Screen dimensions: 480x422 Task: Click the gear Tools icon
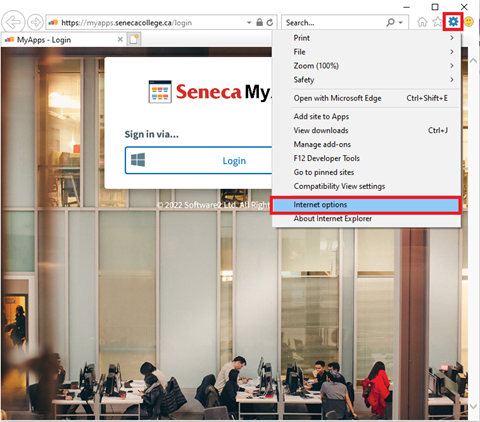[453, 22]
